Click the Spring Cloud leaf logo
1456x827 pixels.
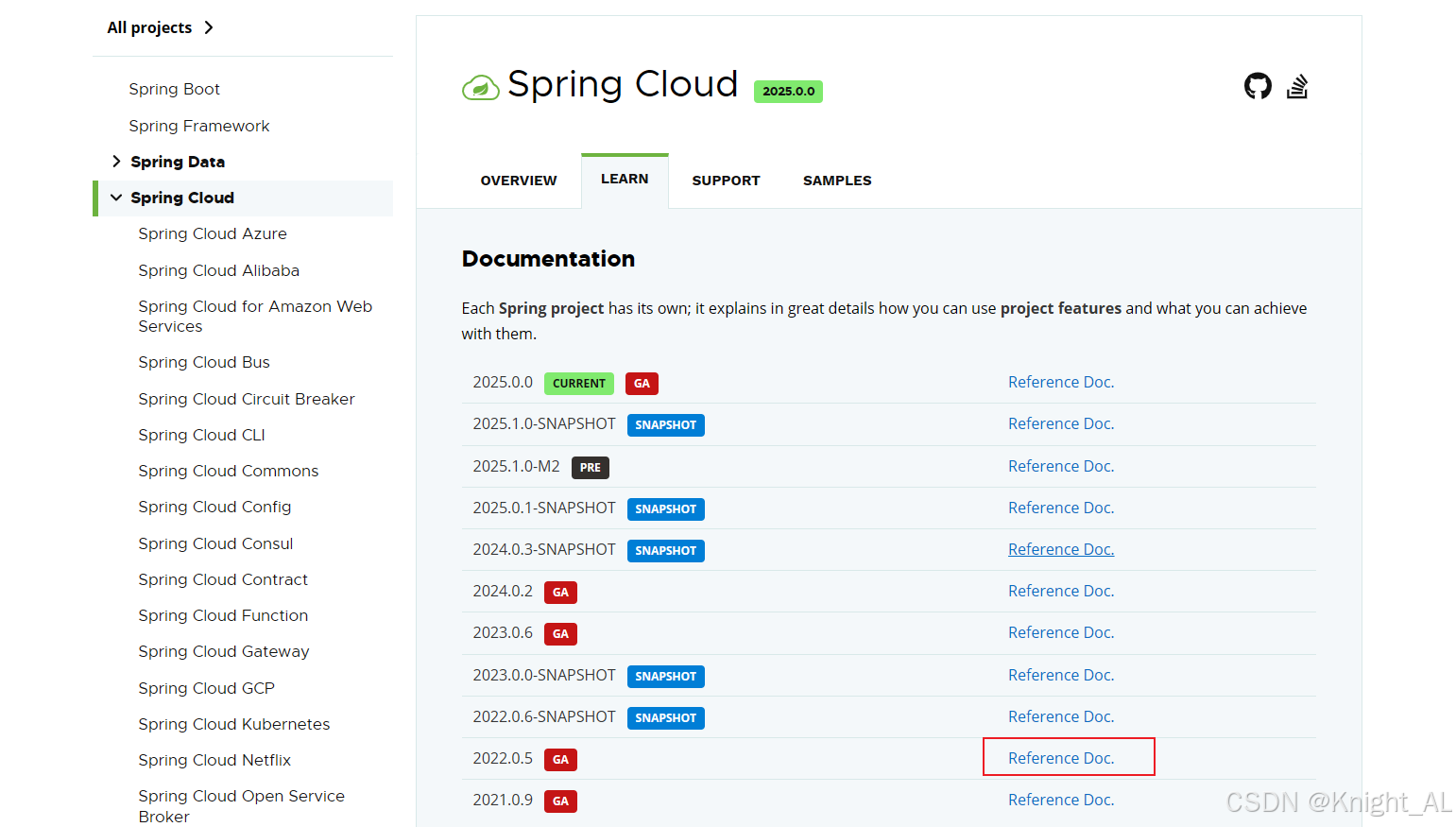[x=480, y=88]
